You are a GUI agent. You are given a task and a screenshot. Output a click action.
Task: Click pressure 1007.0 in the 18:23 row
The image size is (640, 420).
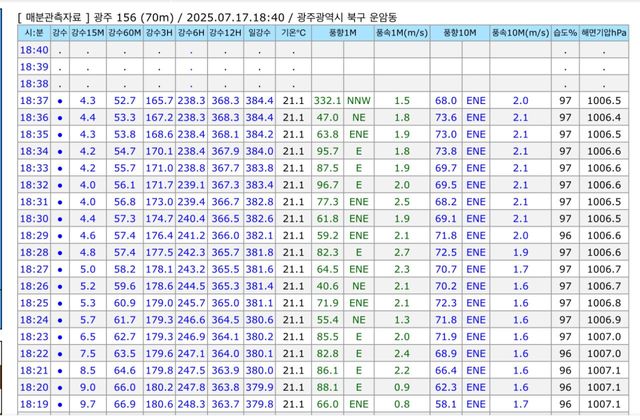[x=604, y=337]
